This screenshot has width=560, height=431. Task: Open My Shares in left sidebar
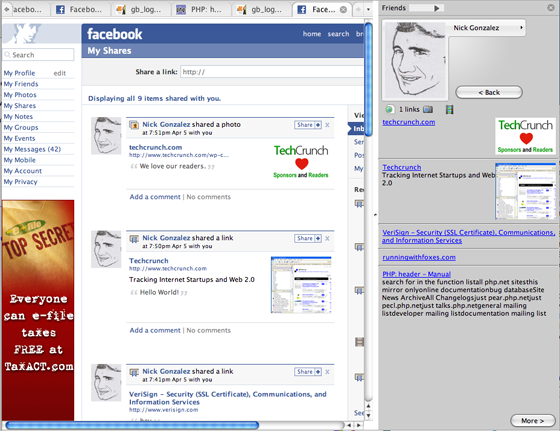point(20,106)
